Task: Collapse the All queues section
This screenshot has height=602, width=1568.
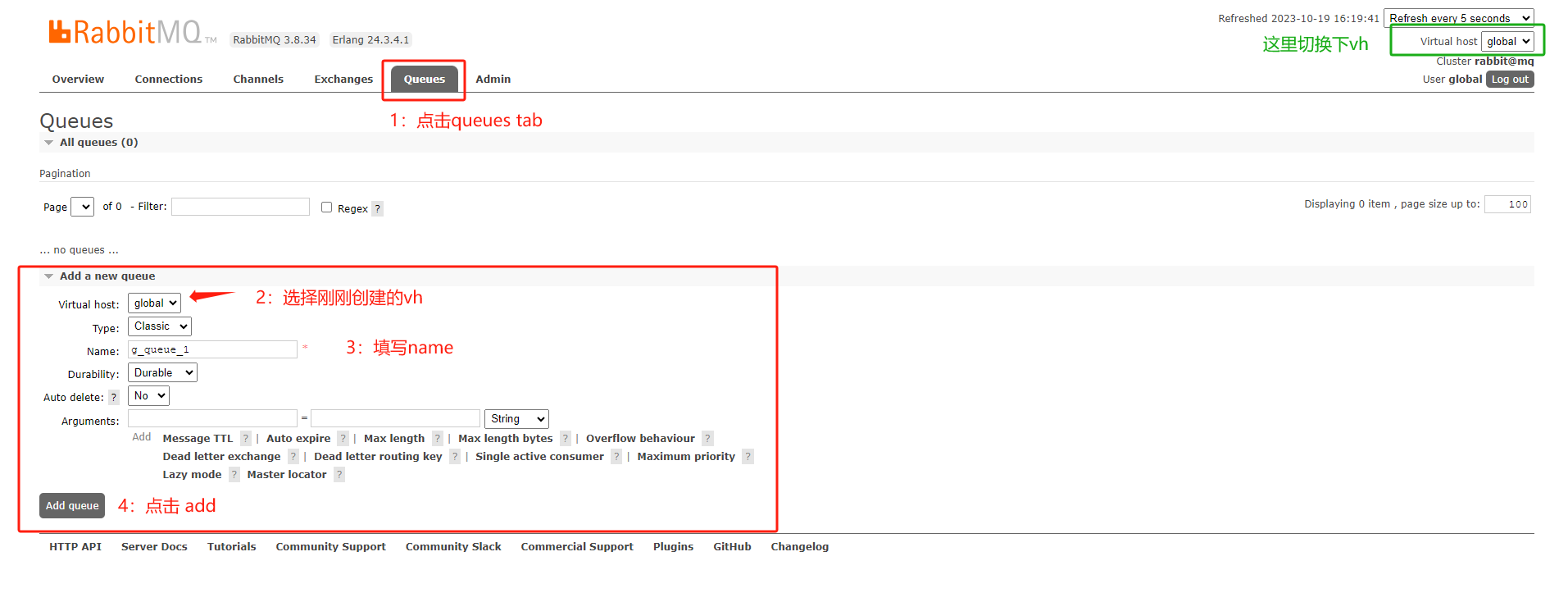Action: [98, 142]
